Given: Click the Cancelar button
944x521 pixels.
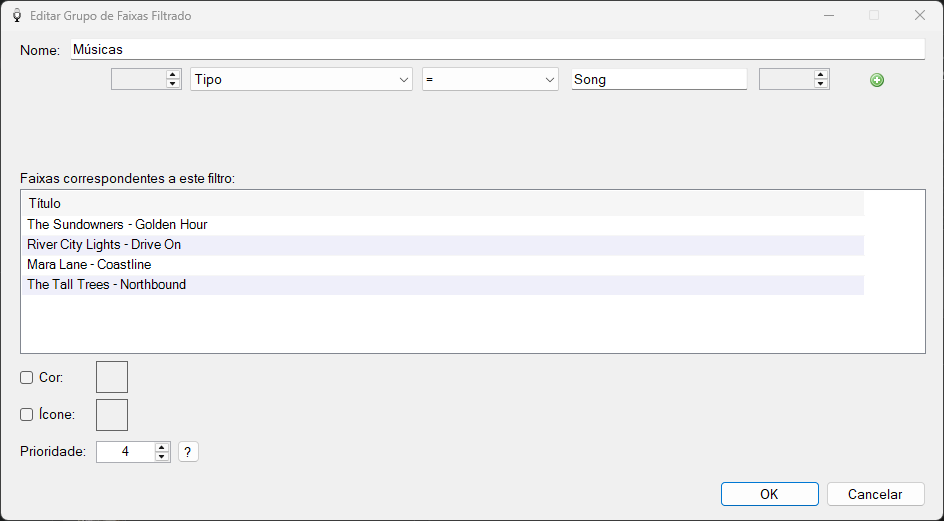Looking at the screenshot, I should tap(875, 494).
